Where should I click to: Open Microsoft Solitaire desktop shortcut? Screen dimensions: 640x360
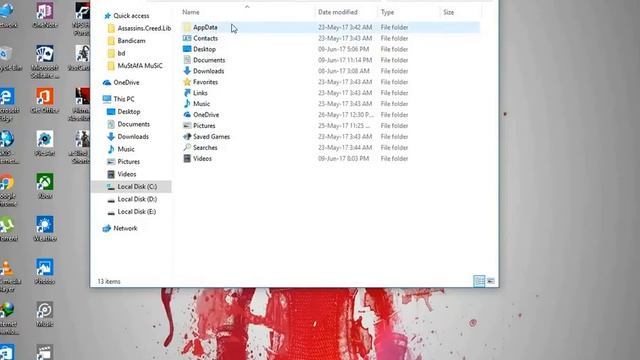click(44, 62)
